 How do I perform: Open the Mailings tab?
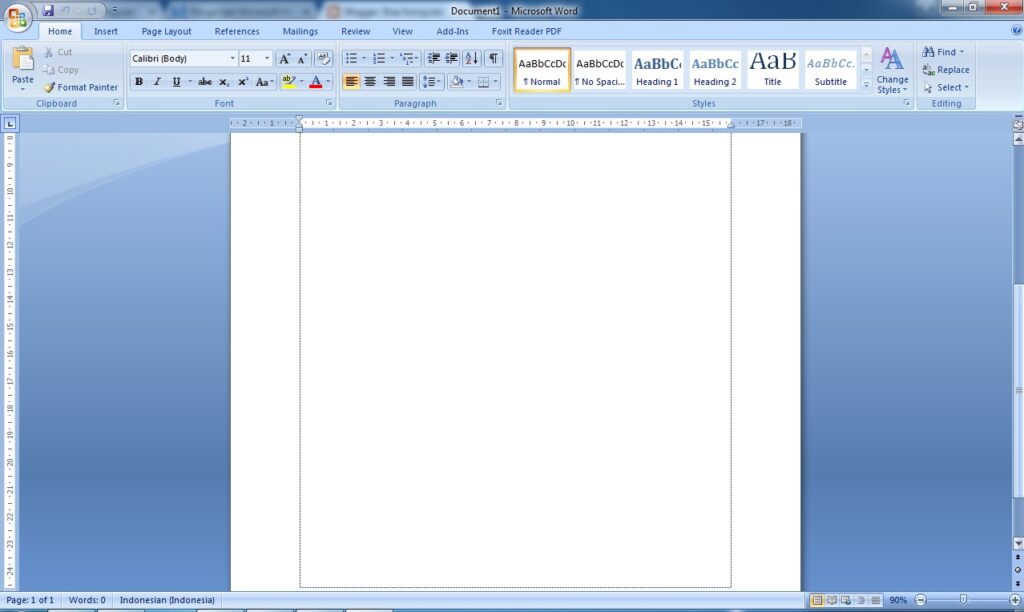(300, 31)
